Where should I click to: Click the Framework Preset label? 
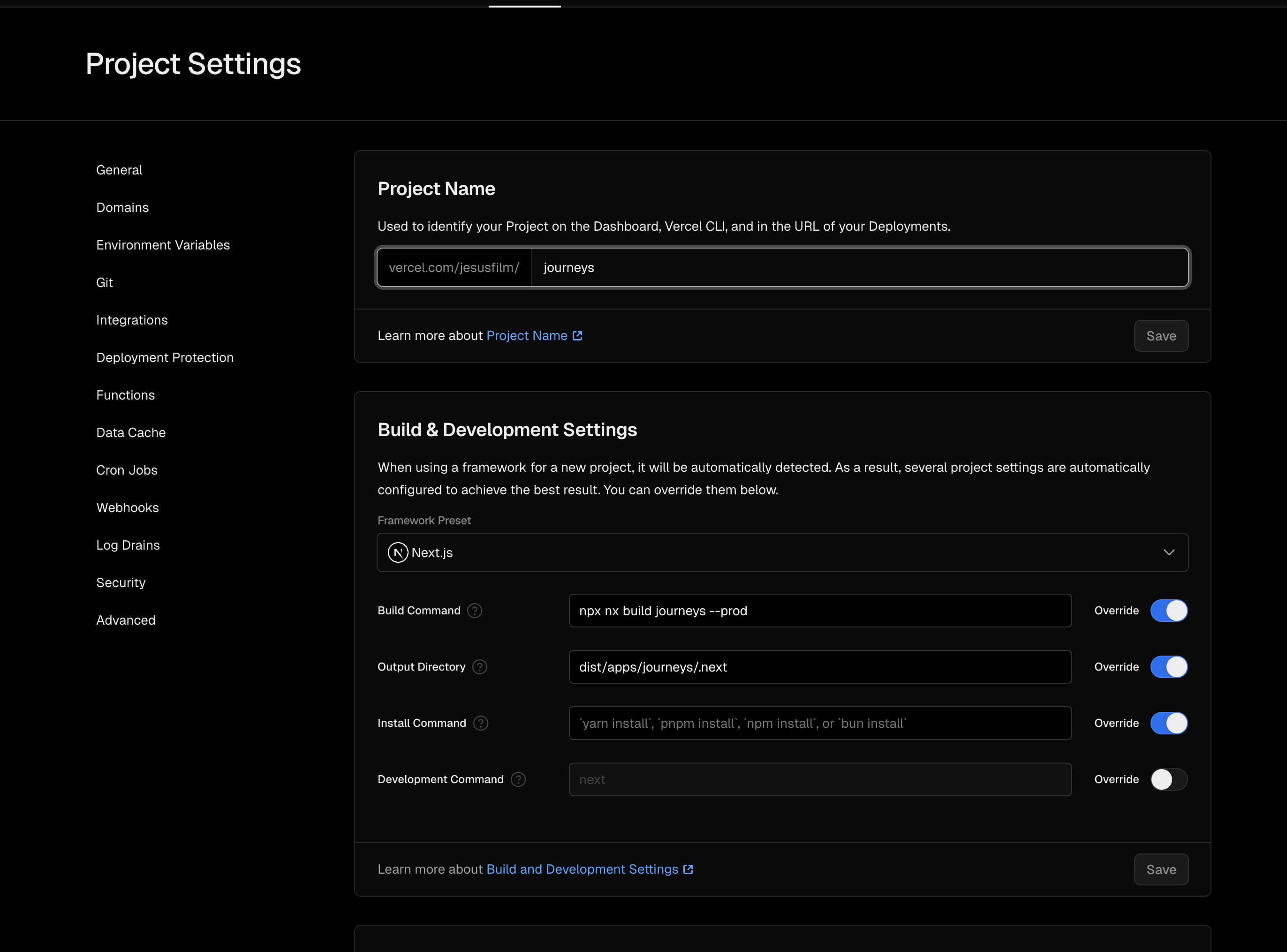(x=424, y=521)
